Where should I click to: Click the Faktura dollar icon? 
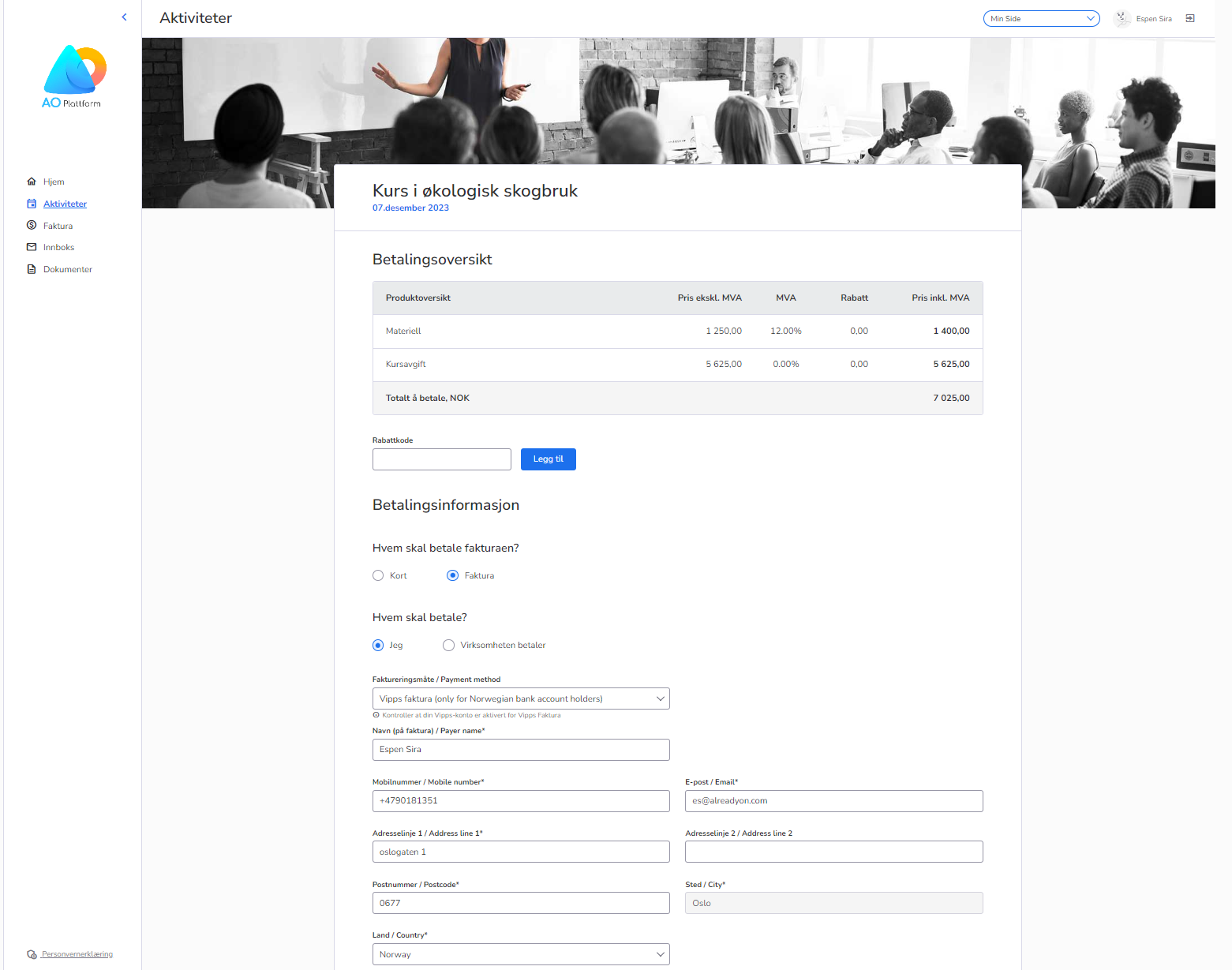click(x=32, y=226)
